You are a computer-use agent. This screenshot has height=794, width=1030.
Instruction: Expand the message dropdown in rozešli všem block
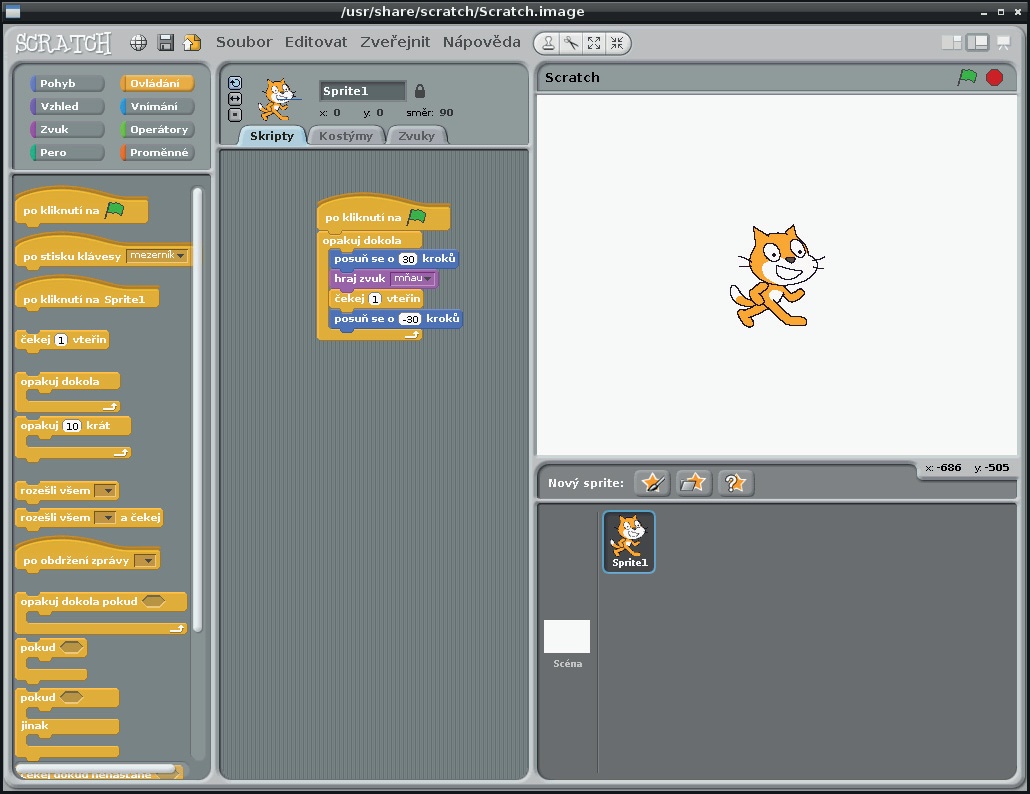105,490
